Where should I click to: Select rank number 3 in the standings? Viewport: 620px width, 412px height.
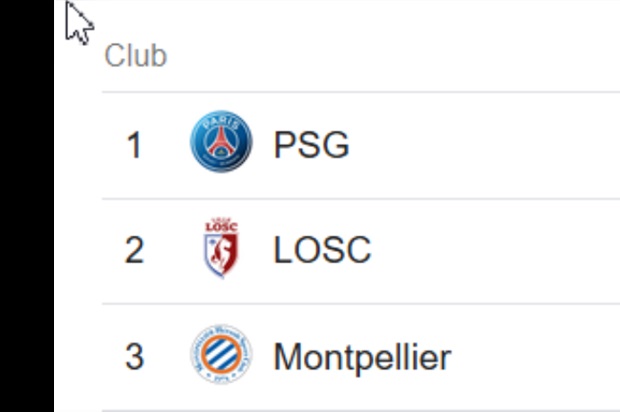click(134, 357)
